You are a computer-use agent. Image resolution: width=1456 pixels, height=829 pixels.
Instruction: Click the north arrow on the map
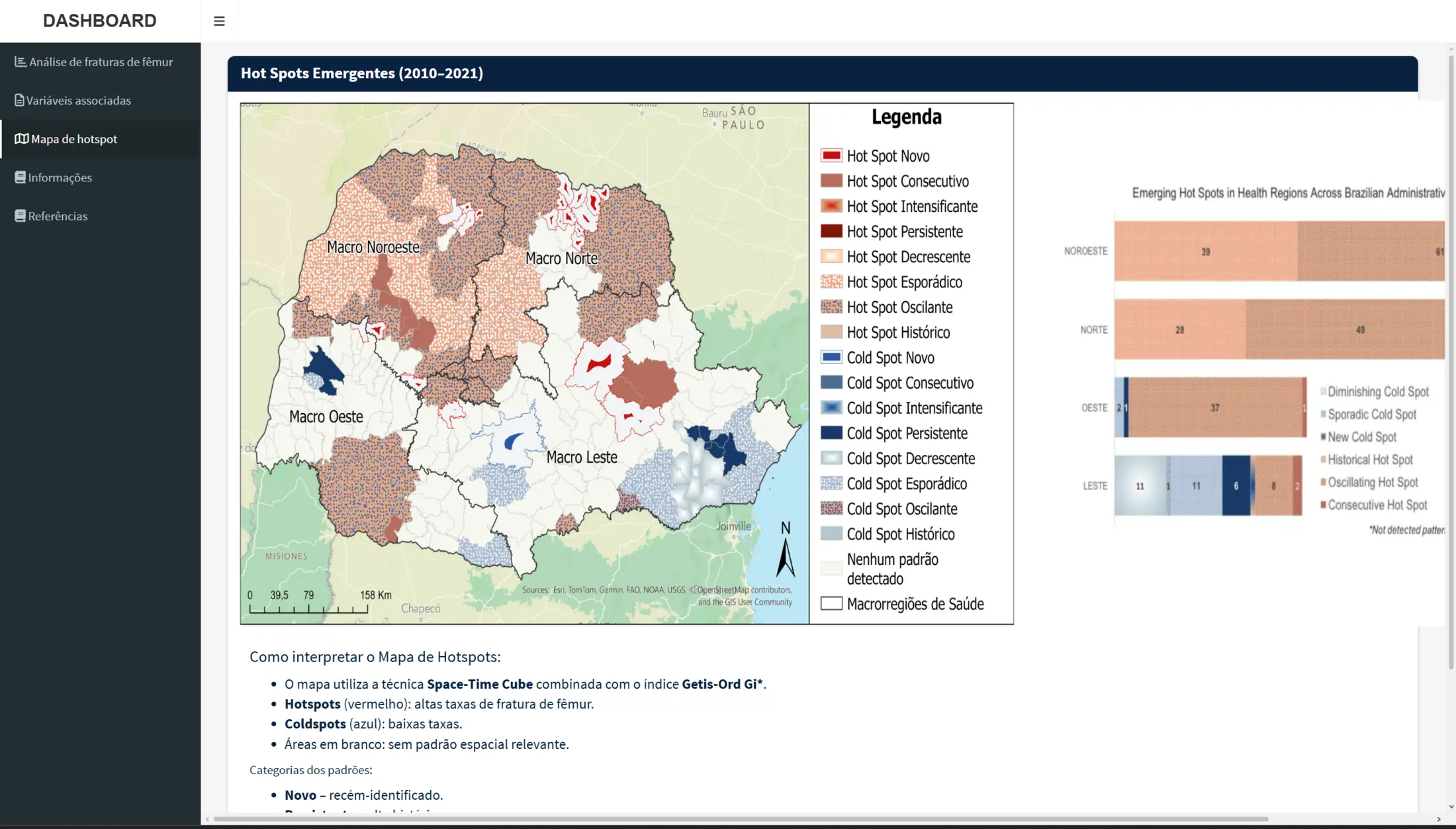[x=786, y=550]
